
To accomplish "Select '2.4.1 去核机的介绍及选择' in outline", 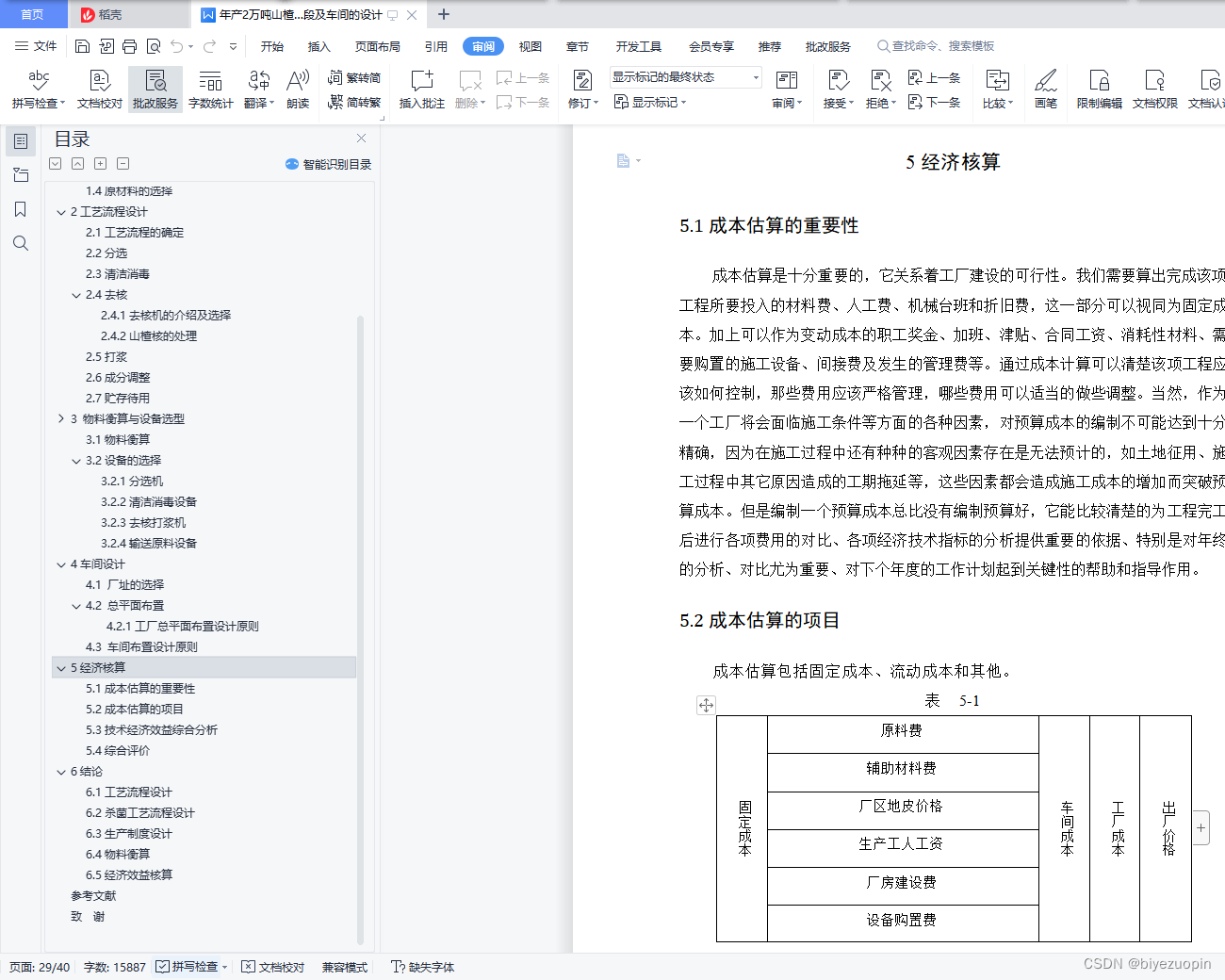I will click(x=166, y=316).
